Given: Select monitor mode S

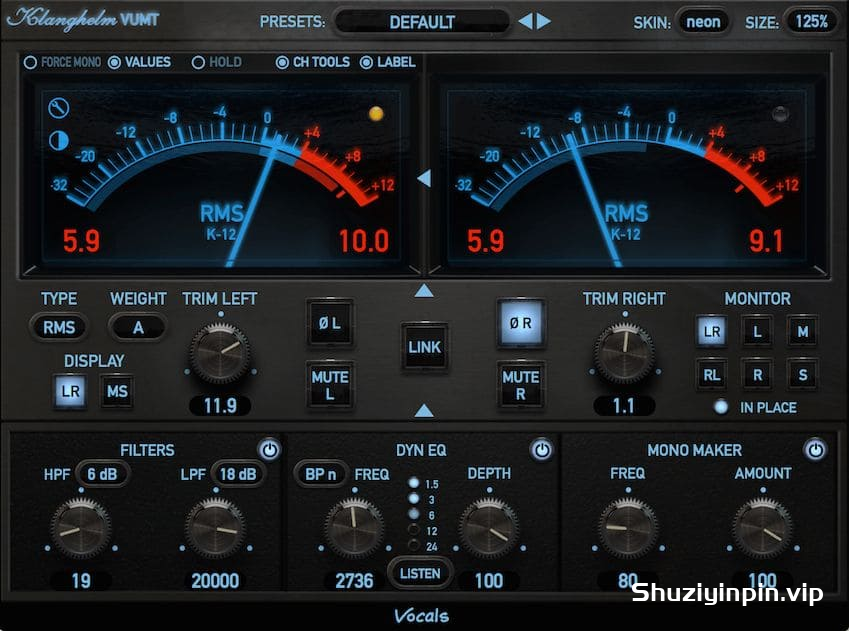Looking at the screenshot, I should [x=802, y=374].
